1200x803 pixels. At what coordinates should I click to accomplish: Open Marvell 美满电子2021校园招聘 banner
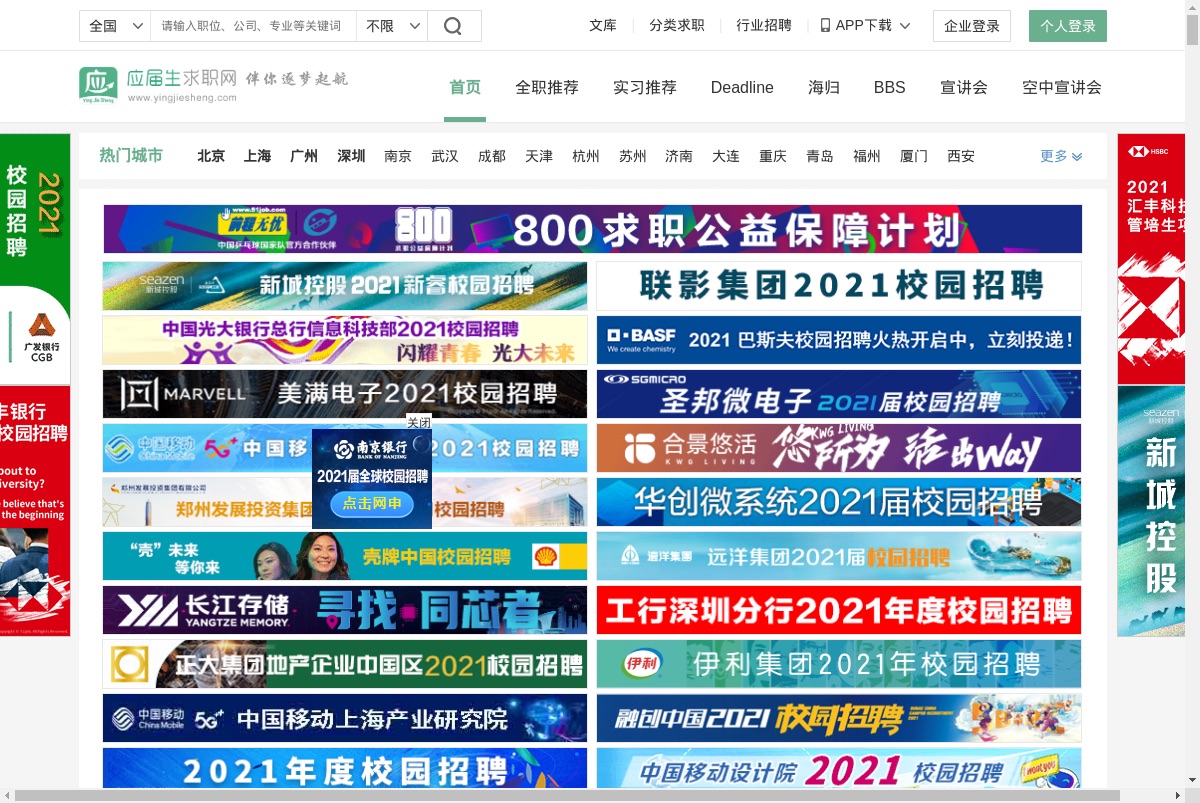click(345, 394)
